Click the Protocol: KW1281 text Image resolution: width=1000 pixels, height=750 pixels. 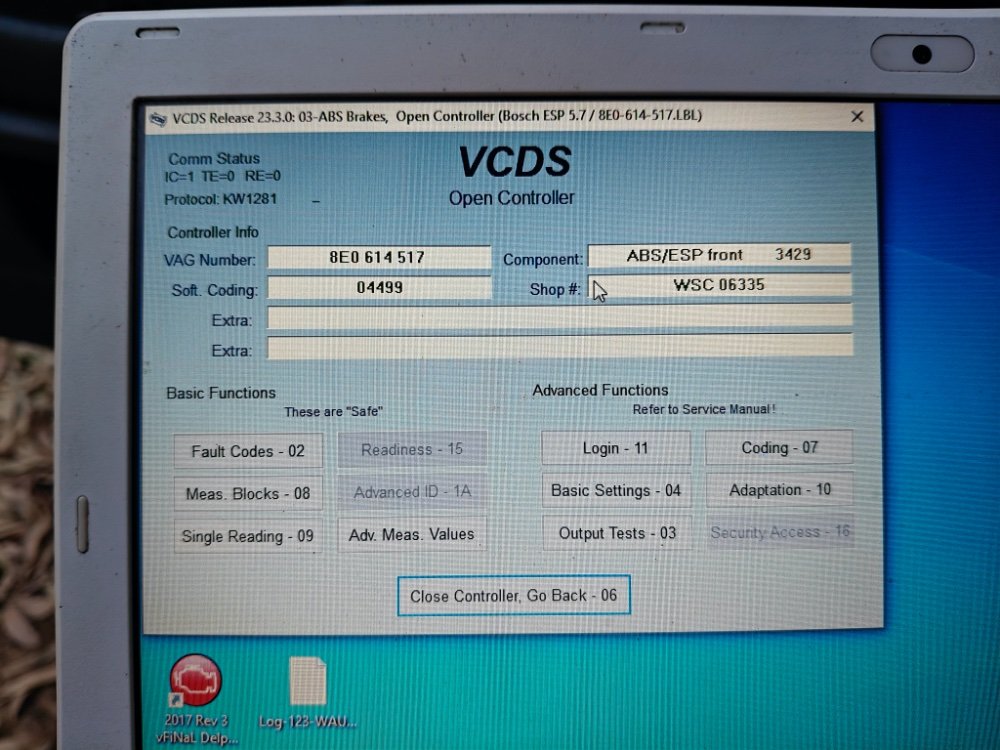[x=221, y=200]
